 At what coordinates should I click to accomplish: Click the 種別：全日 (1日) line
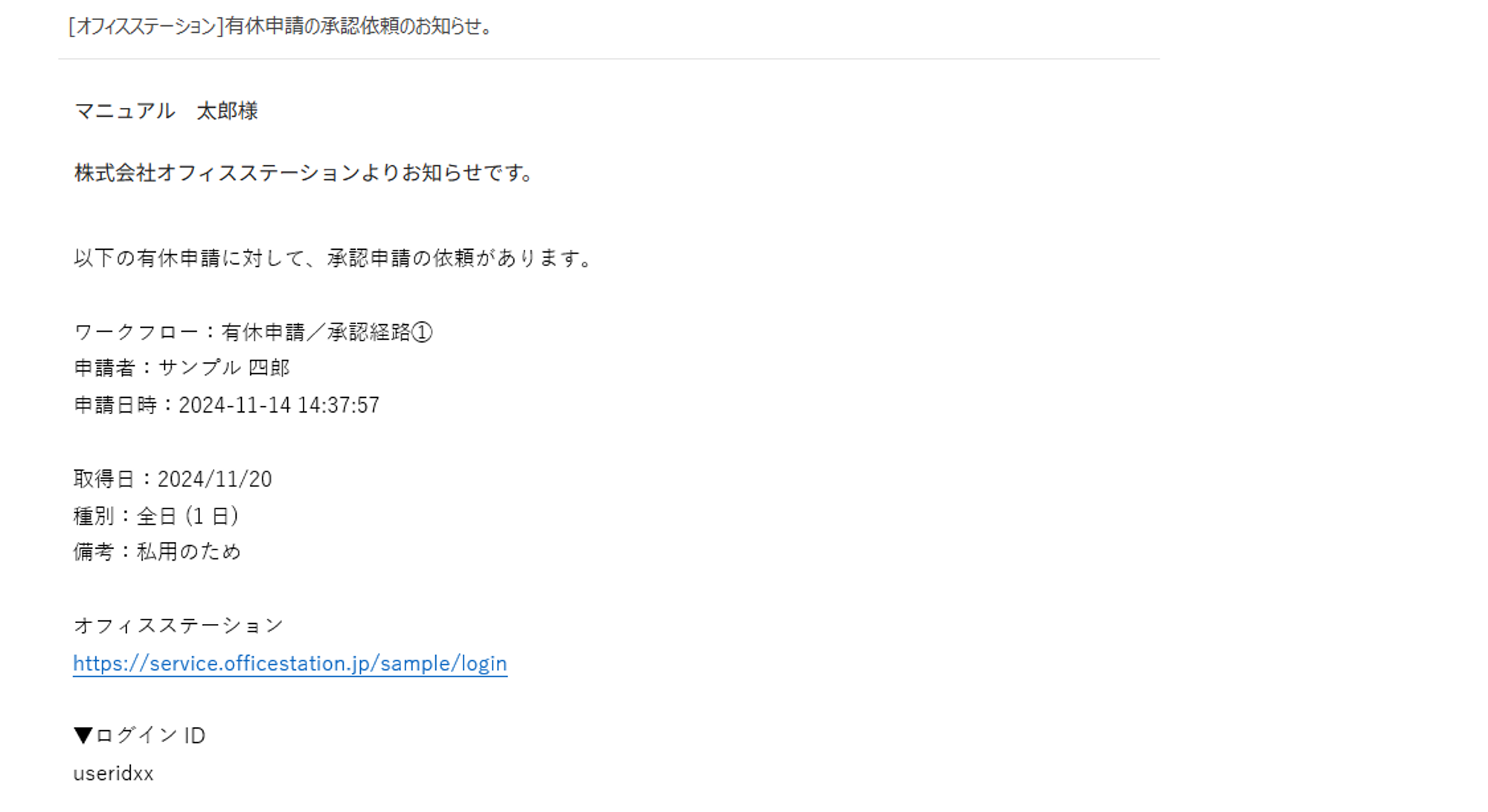click(x=156, y=516)
